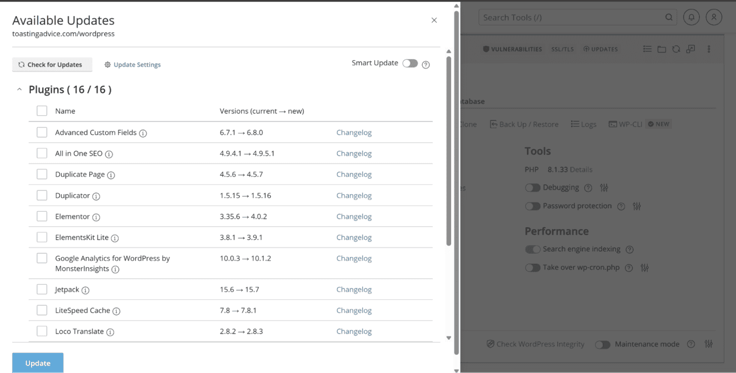Screen dimensions: 736x373
Task: Click sliders icon next to Maintenance mode
Action: tap(709, 344)
